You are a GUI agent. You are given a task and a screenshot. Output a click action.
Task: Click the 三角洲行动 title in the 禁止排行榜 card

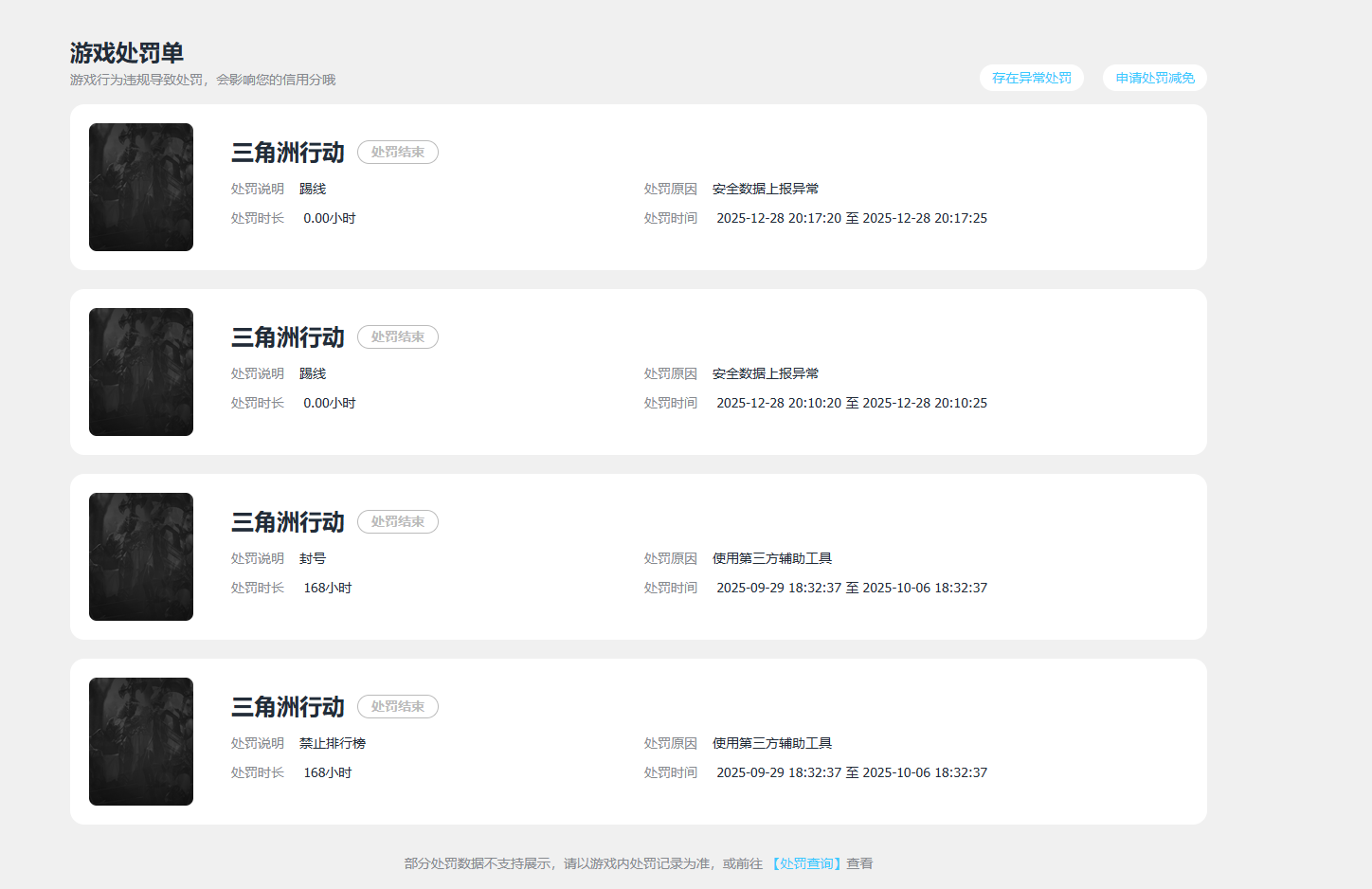[288, 707]
